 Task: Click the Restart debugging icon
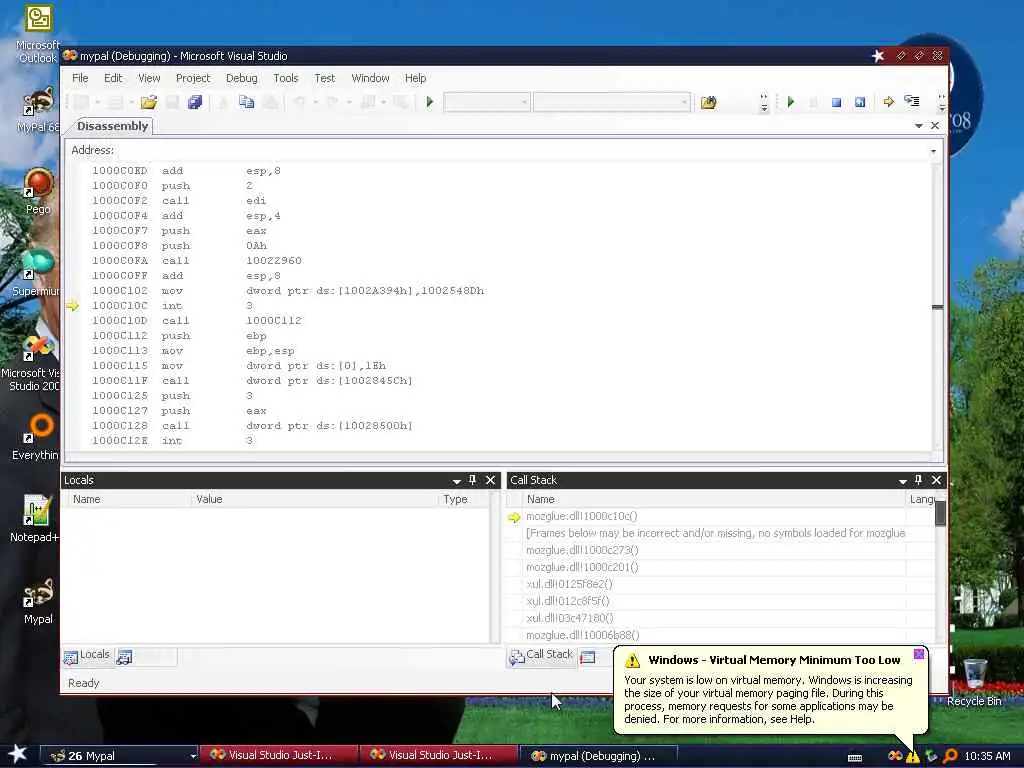click(x=859, y=103)
